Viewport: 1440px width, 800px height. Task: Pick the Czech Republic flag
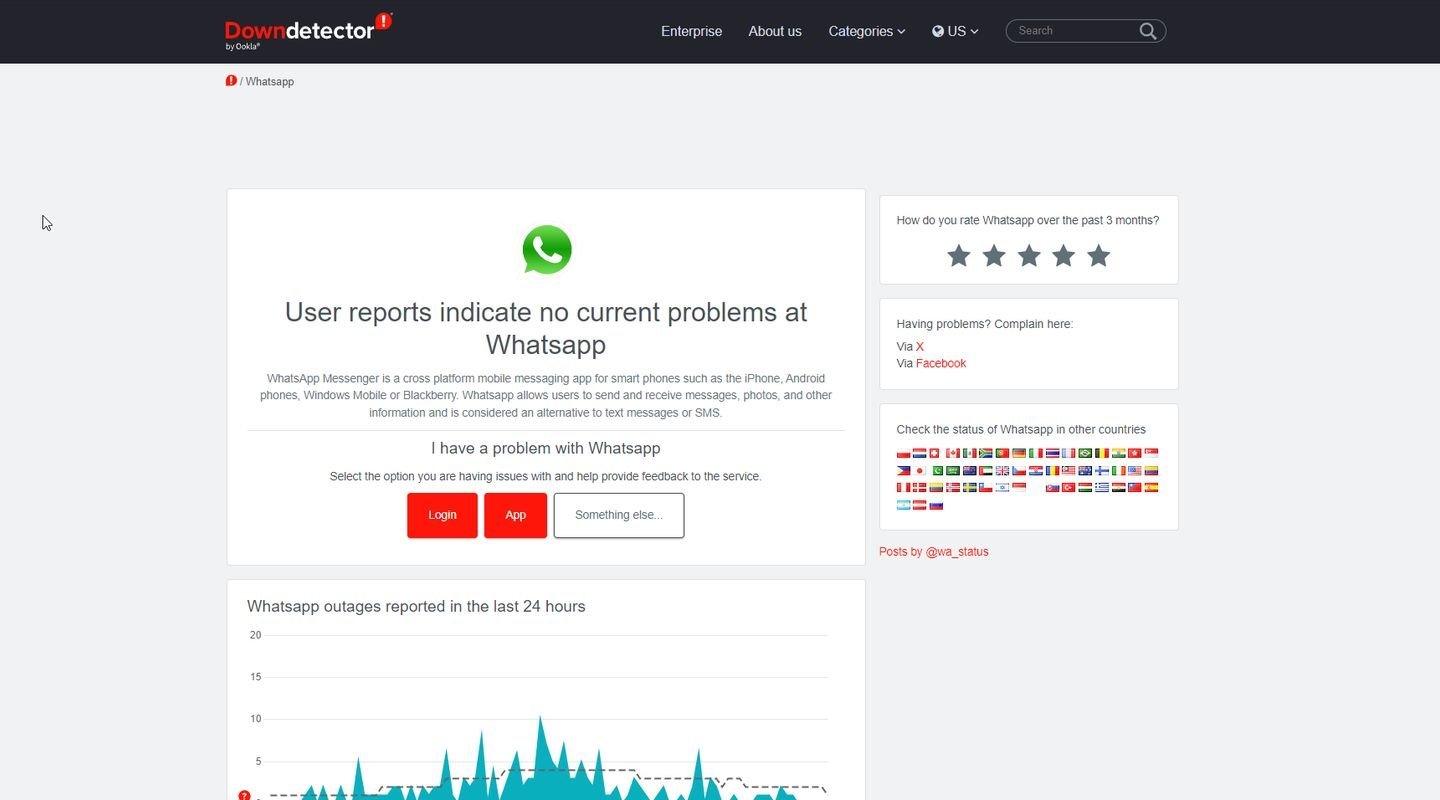[1019, 471]
